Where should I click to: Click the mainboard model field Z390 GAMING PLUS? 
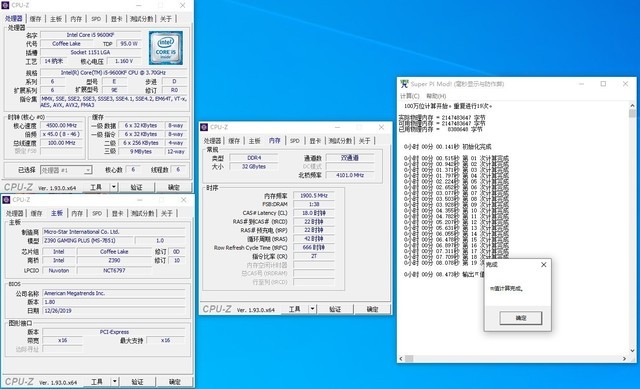click(x=87, y=240)
